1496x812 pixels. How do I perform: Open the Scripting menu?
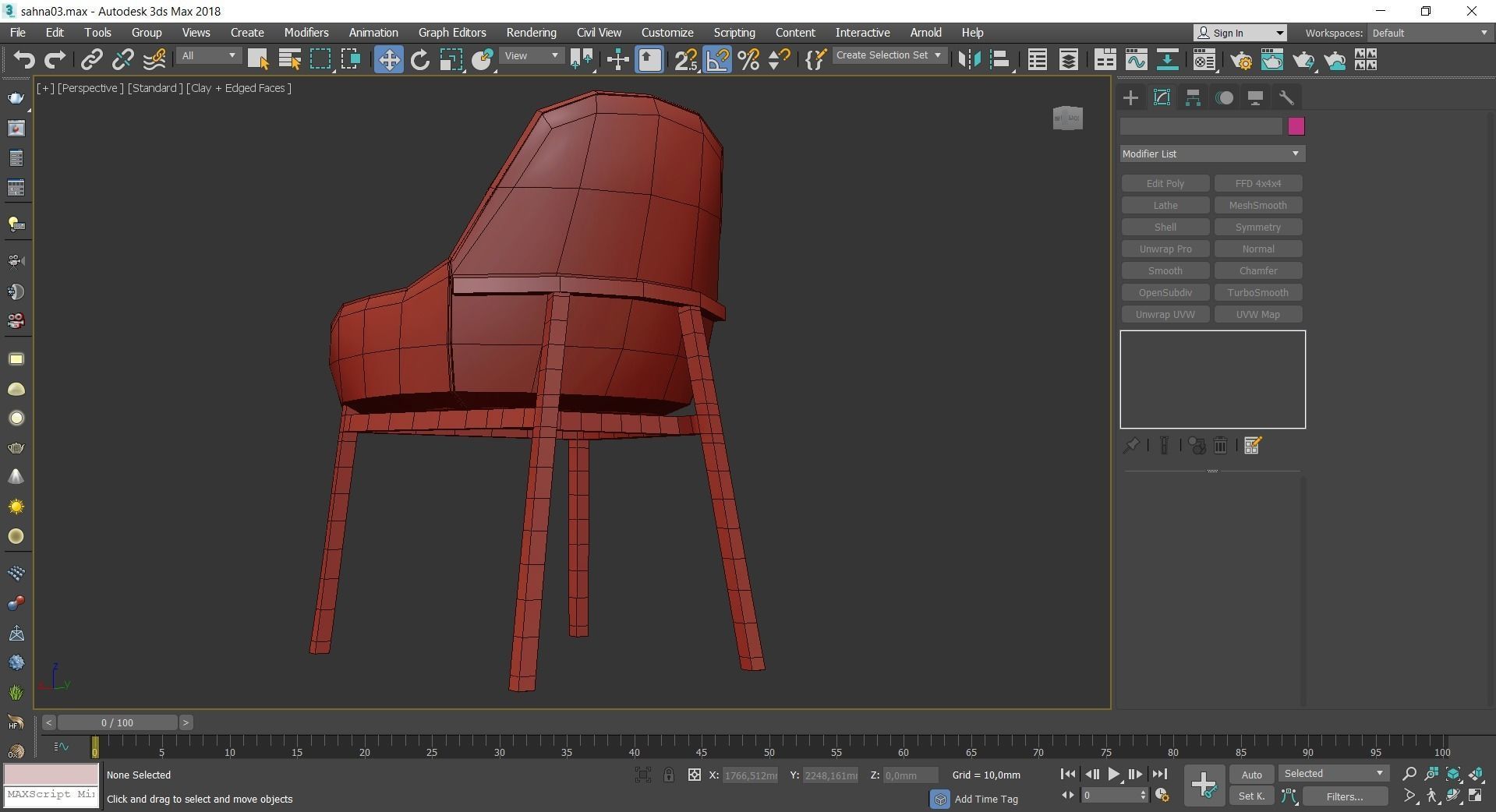734,33
